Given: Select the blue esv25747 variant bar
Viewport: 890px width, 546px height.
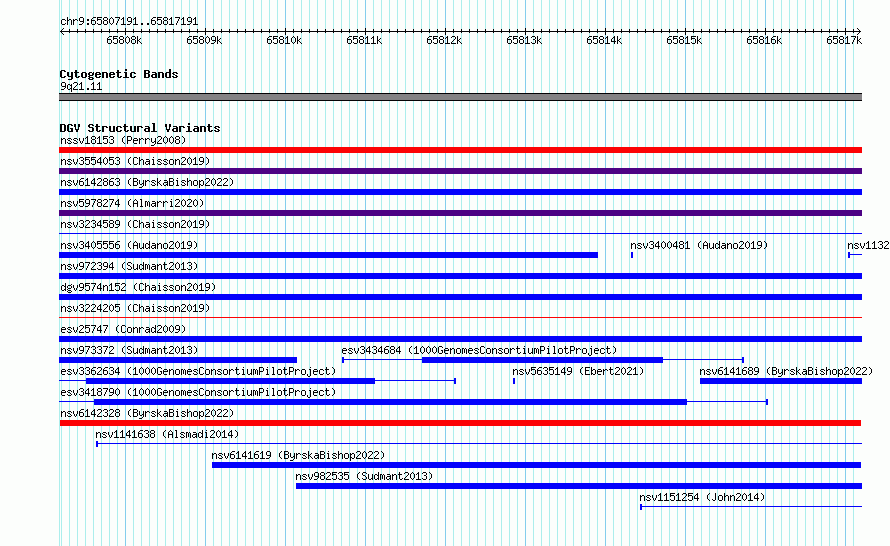Looking at the screenshot, I should (x=460, y=339).
